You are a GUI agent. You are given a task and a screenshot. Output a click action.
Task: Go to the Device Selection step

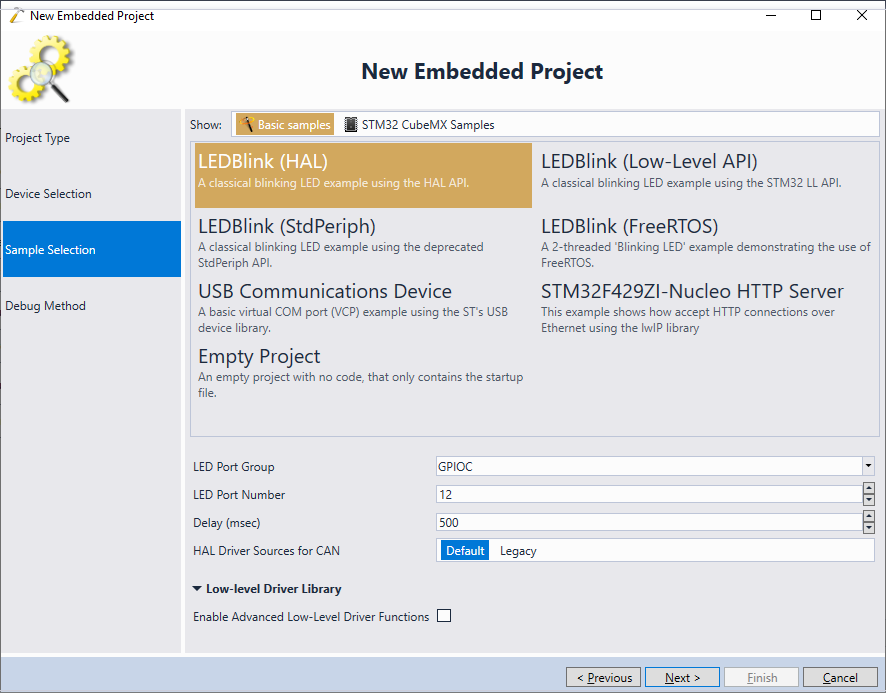pos(92,194)
